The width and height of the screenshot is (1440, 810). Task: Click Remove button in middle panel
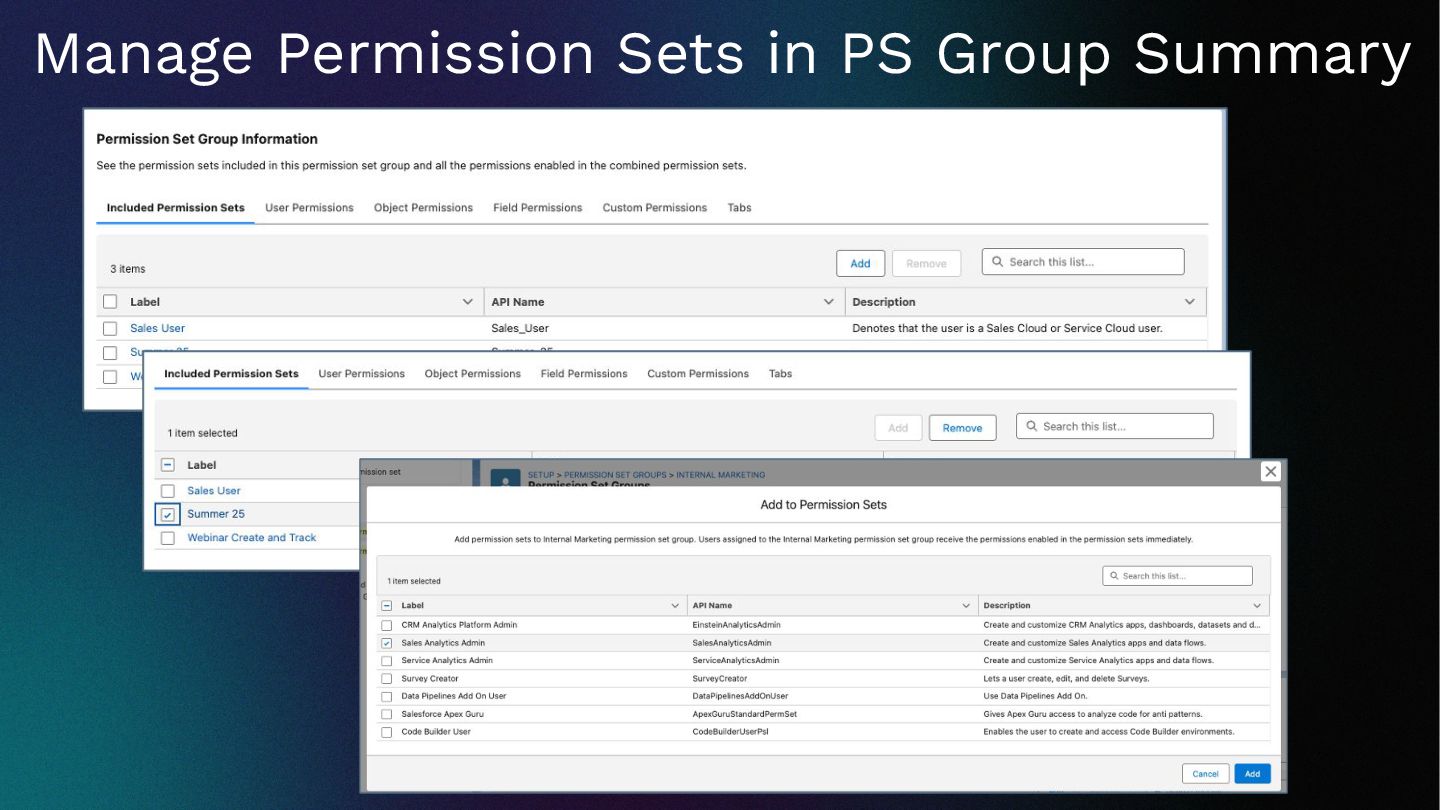pyautogui.click(x=962, y=428)
